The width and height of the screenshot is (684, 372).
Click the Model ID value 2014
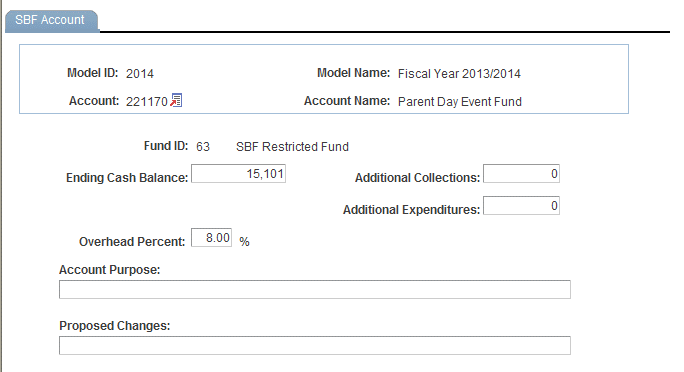(140, 74)
